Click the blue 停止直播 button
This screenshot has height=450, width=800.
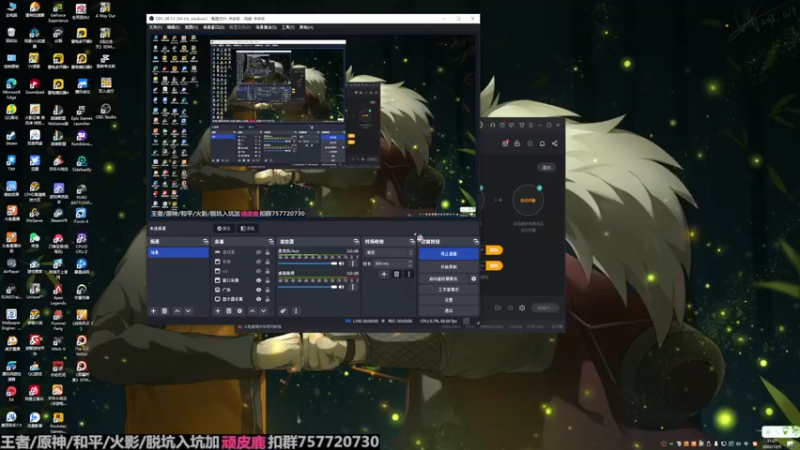pos(448,254)
